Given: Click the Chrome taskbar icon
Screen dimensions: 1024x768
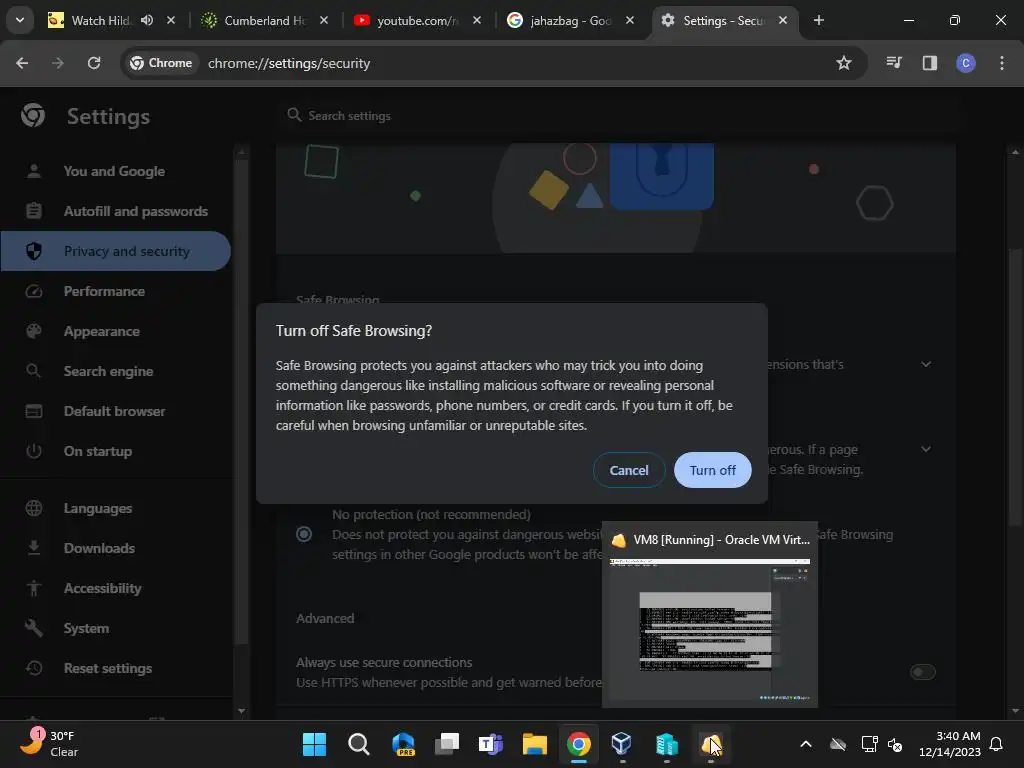Looking at the screenshot, I should pos(579,744).
